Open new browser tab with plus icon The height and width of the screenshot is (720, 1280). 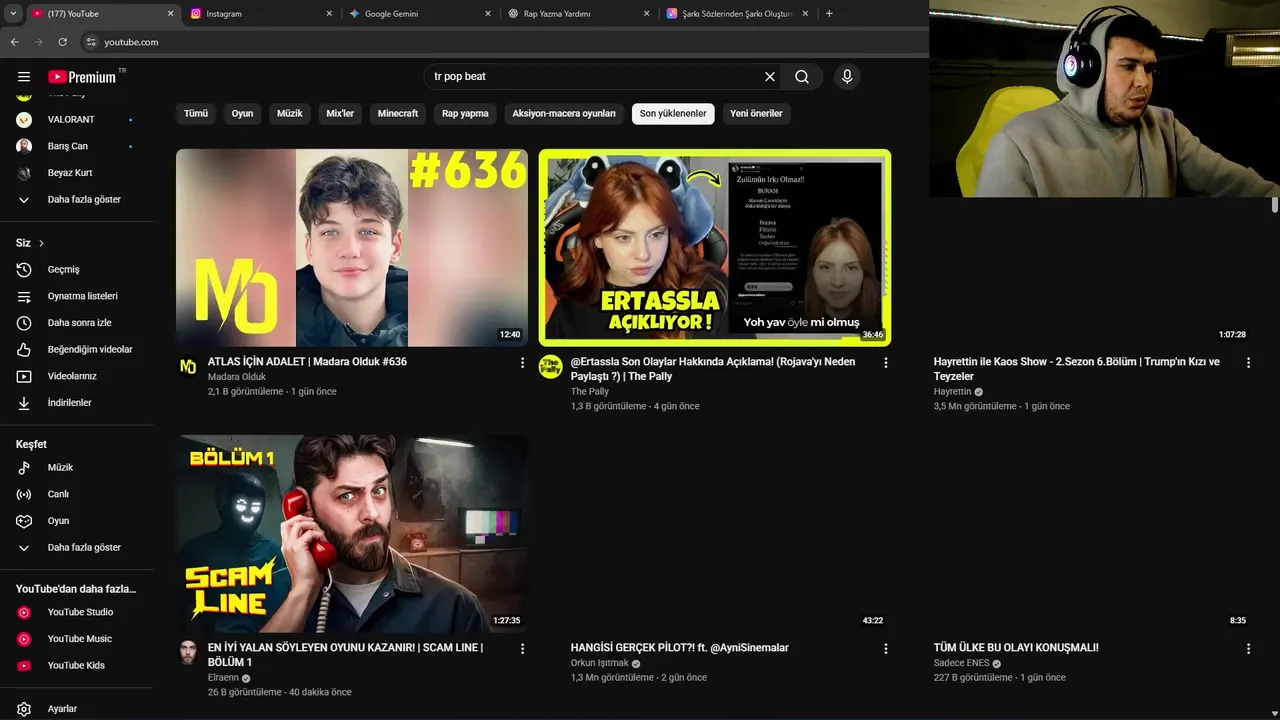tap(829, 14)
